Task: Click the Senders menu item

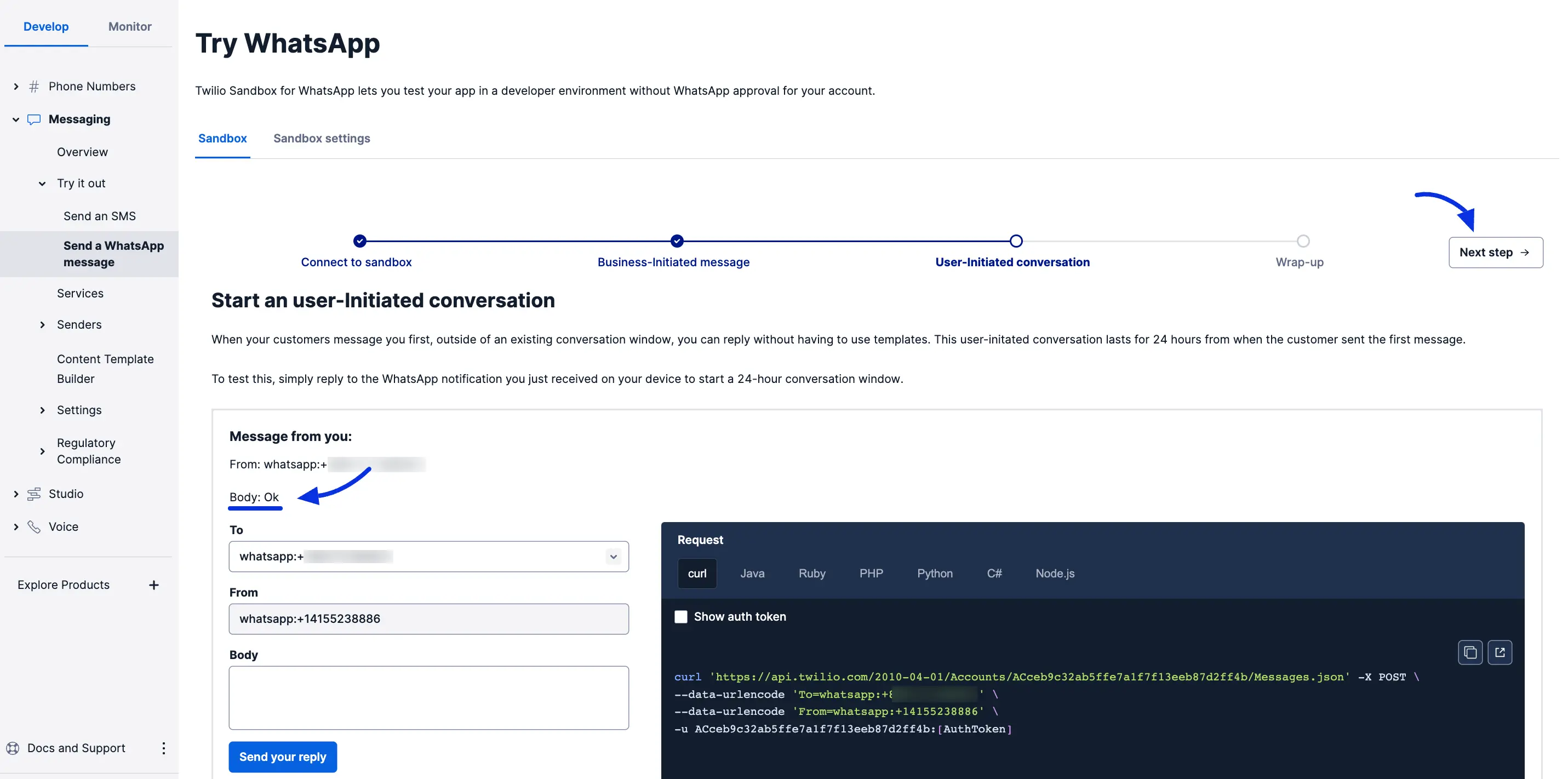Action: [x=79, y=324]
